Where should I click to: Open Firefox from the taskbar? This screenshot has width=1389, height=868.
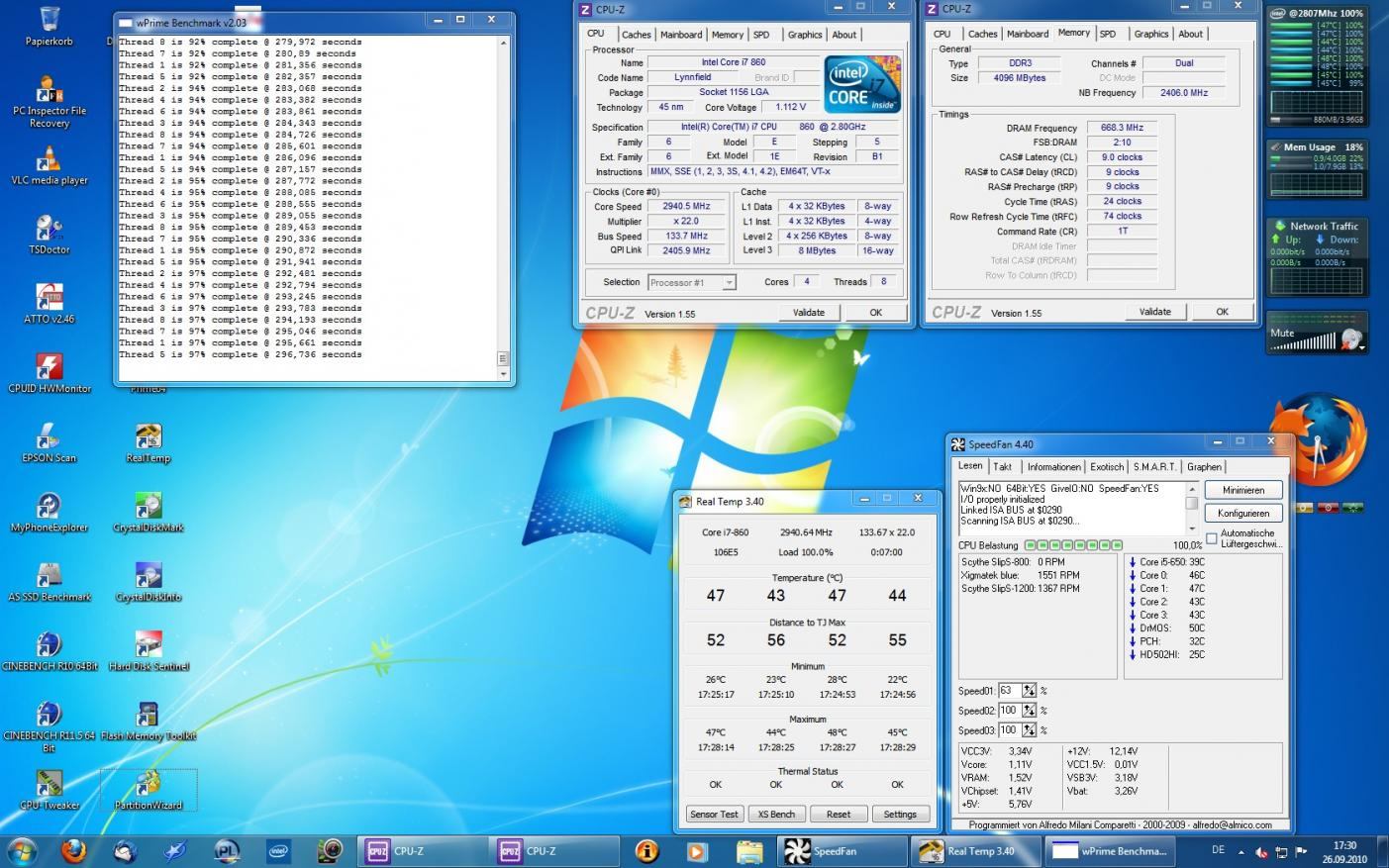pyautogui.click(x=74, y=850)
